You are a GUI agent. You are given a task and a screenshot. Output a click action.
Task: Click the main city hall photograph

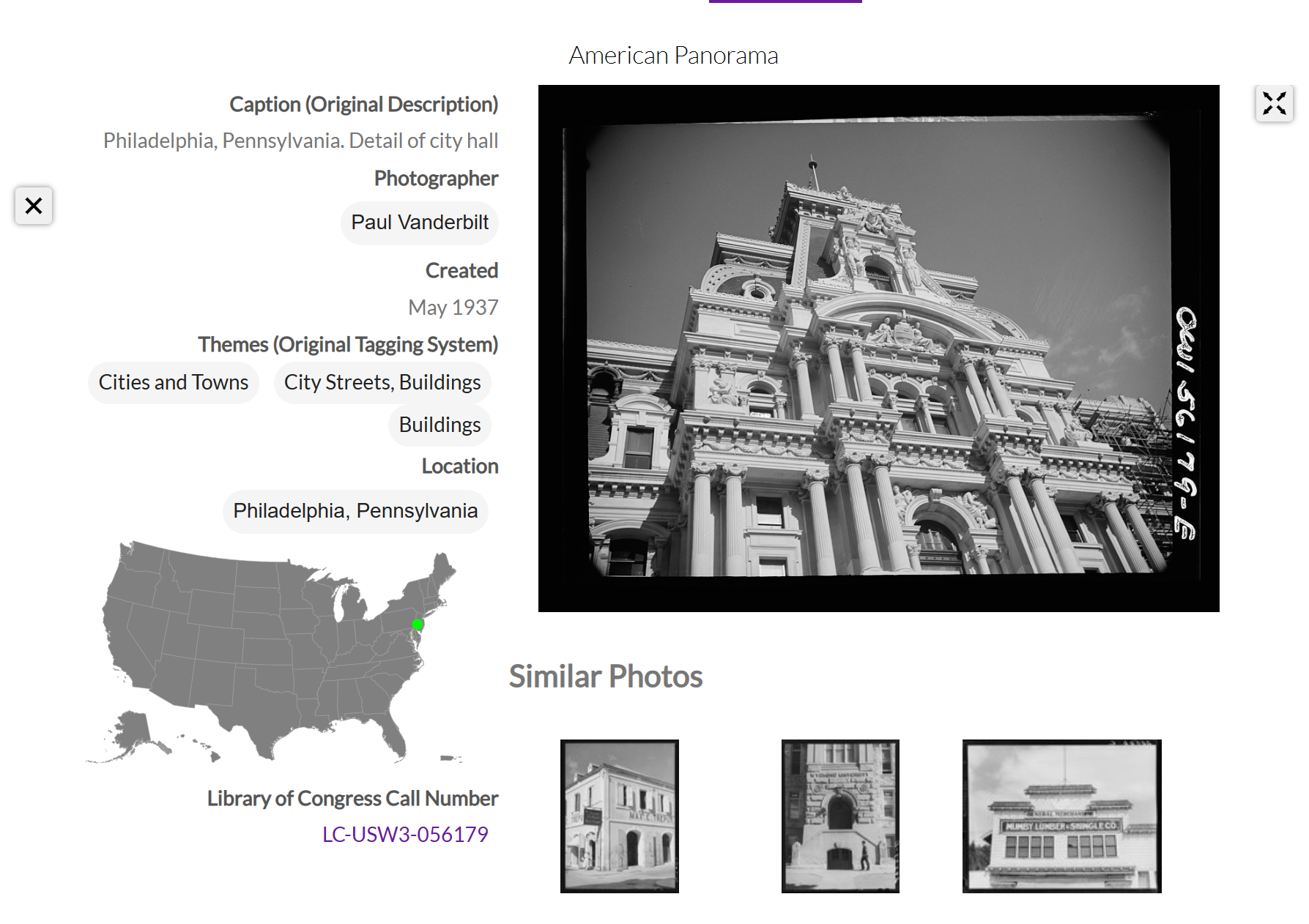[878, 349]
